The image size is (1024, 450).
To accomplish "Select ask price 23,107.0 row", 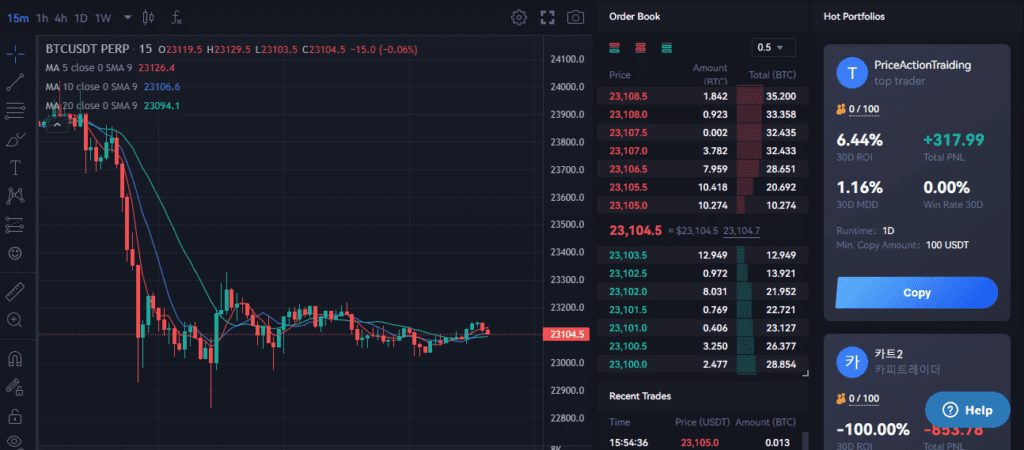I will click(702, 151).
